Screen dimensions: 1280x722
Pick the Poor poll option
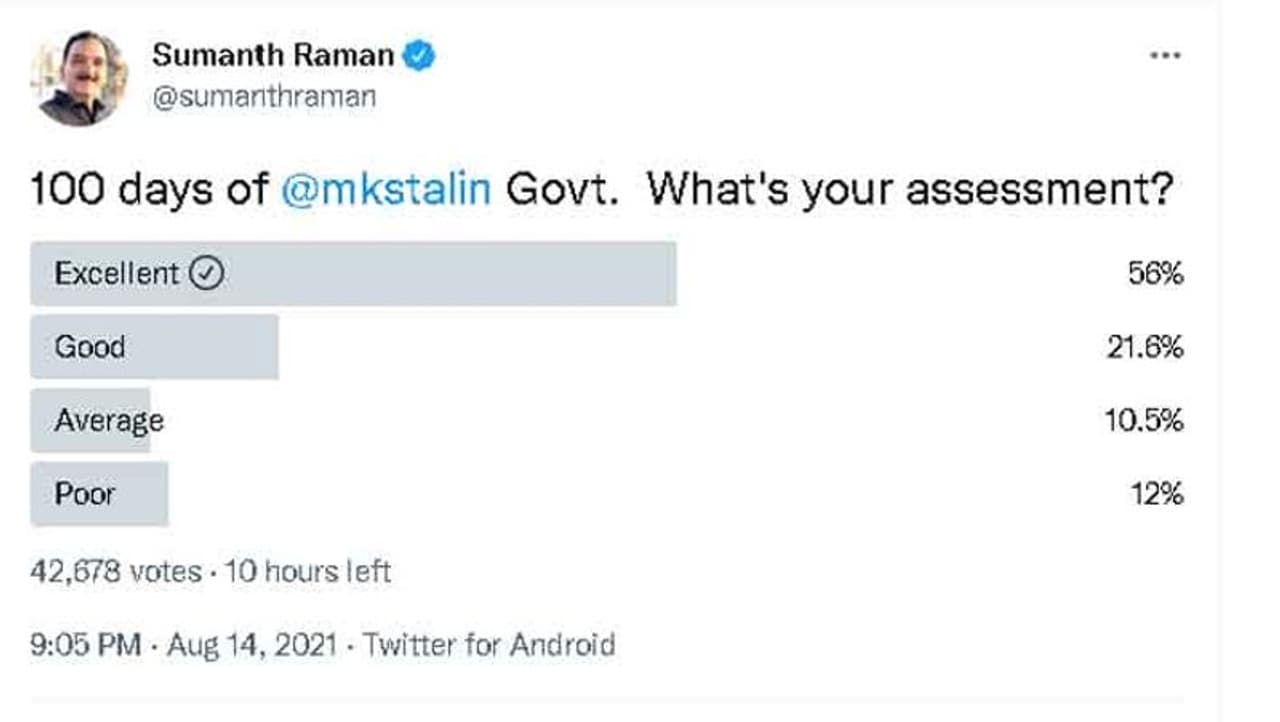(x=85, y=494)
